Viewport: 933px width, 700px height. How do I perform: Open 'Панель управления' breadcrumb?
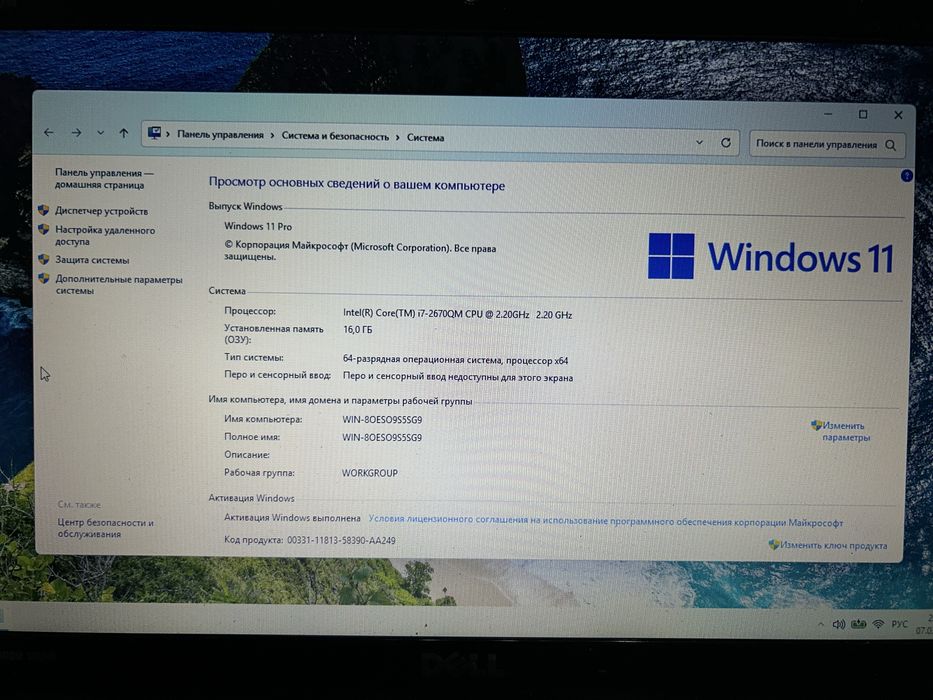pyautogui.click(x=220, y=135)
